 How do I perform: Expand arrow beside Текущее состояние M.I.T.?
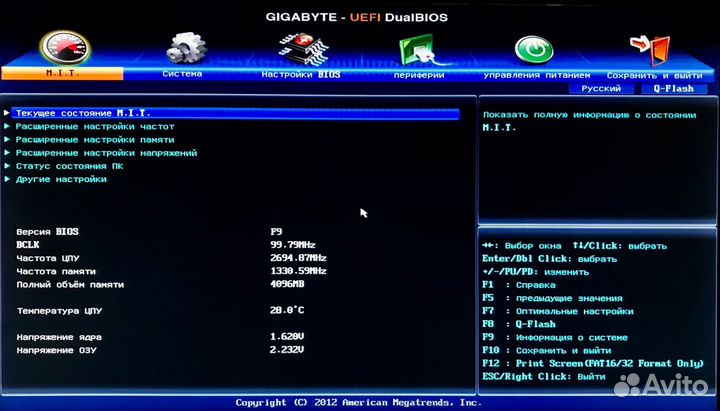coord(6,113)
